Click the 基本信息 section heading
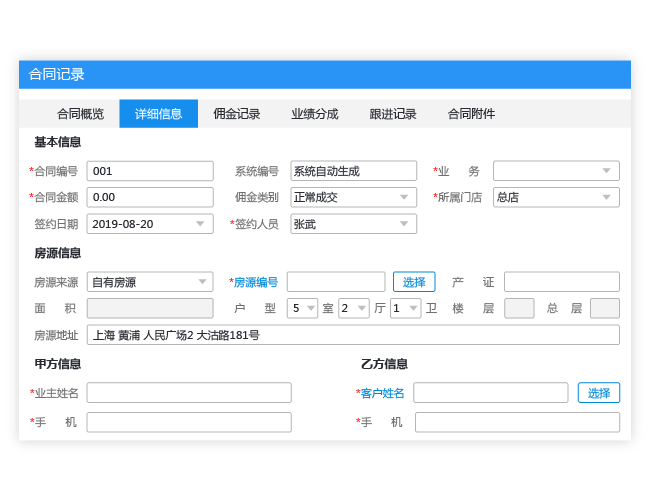Viewport: 650px width, 501px height. pos(58,142)
